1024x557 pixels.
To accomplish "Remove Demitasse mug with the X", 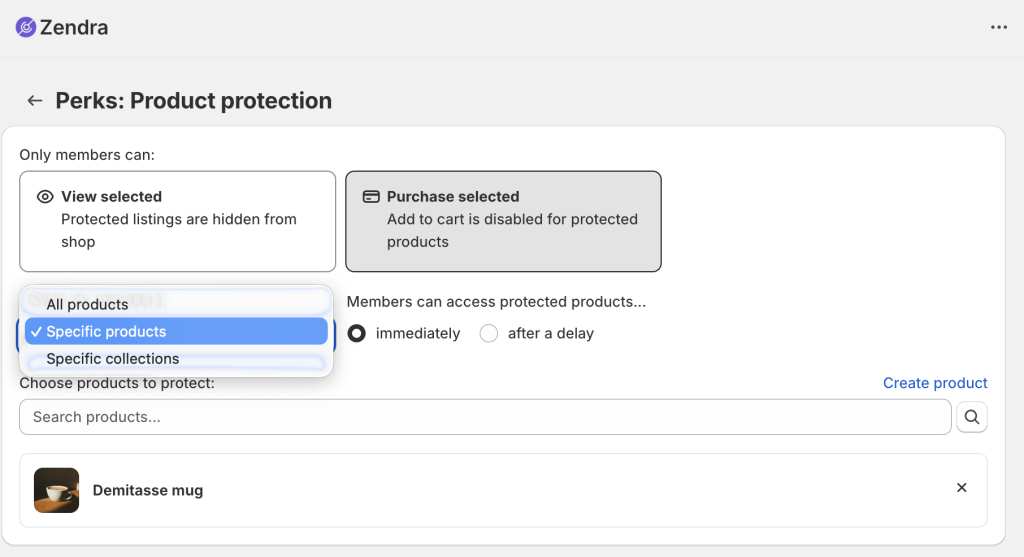I will point(961,488).
